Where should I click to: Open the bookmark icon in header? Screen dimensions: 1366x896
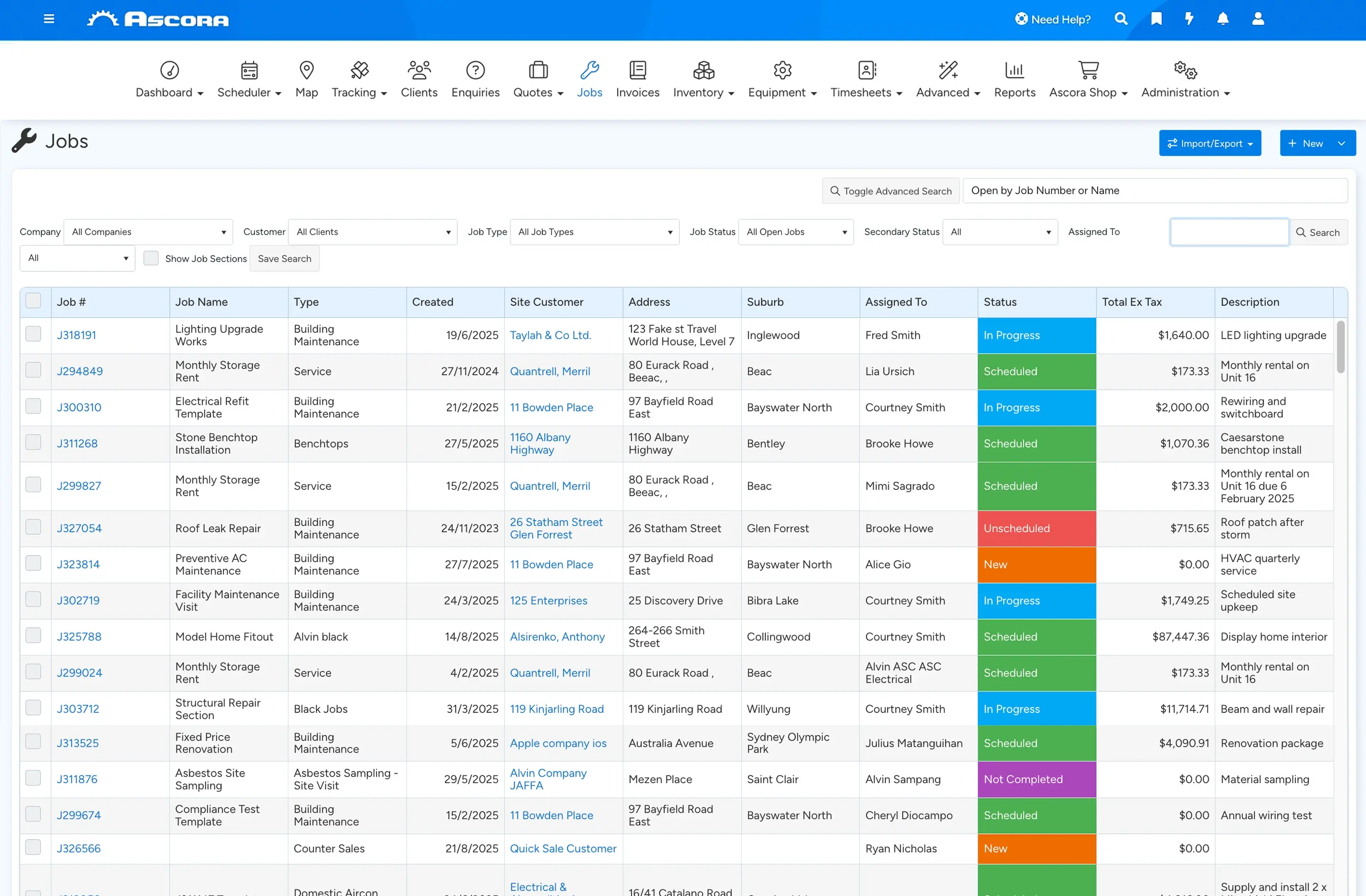pos(1156,19)
